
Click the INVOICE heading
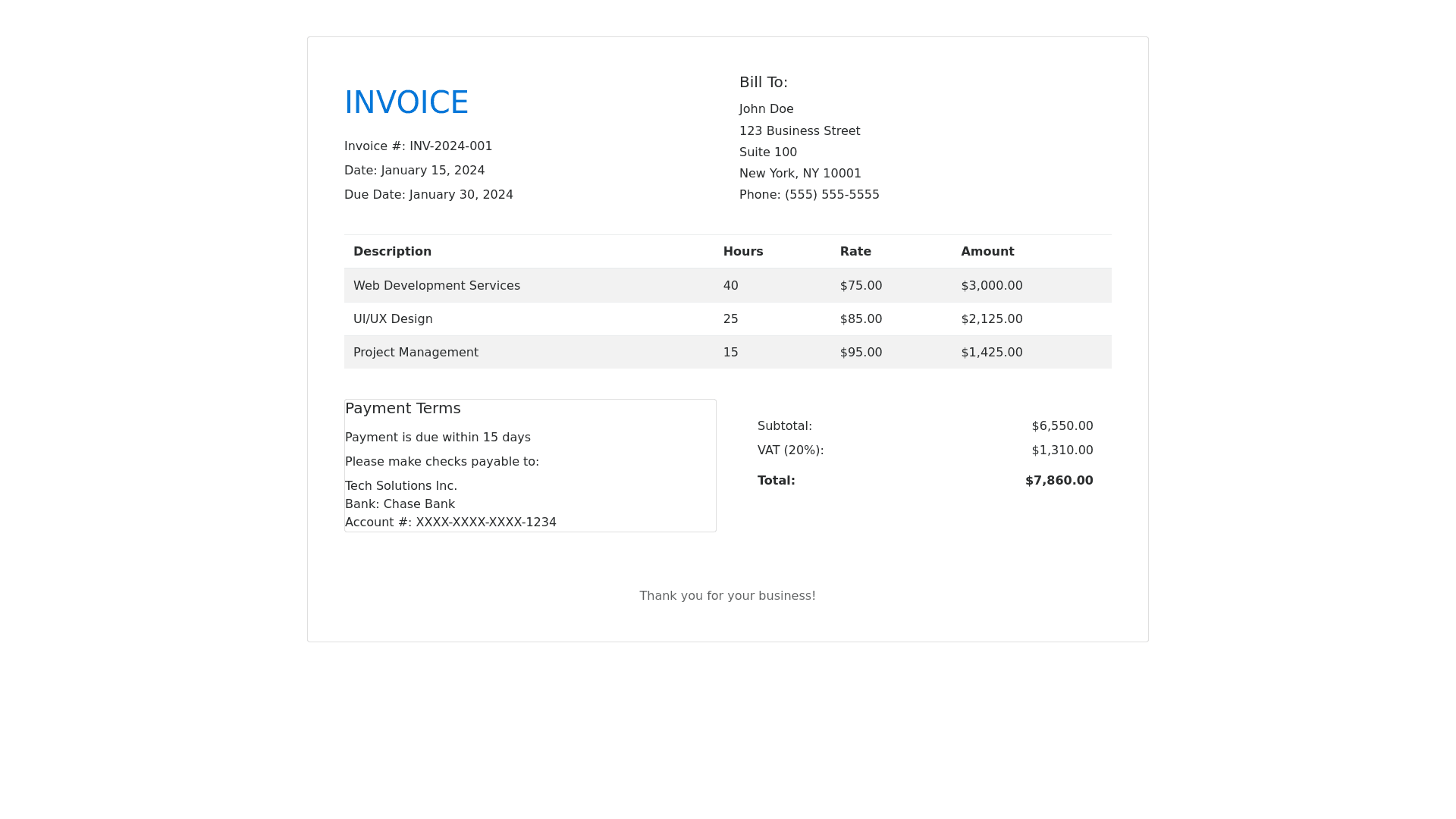coord(406,102)
